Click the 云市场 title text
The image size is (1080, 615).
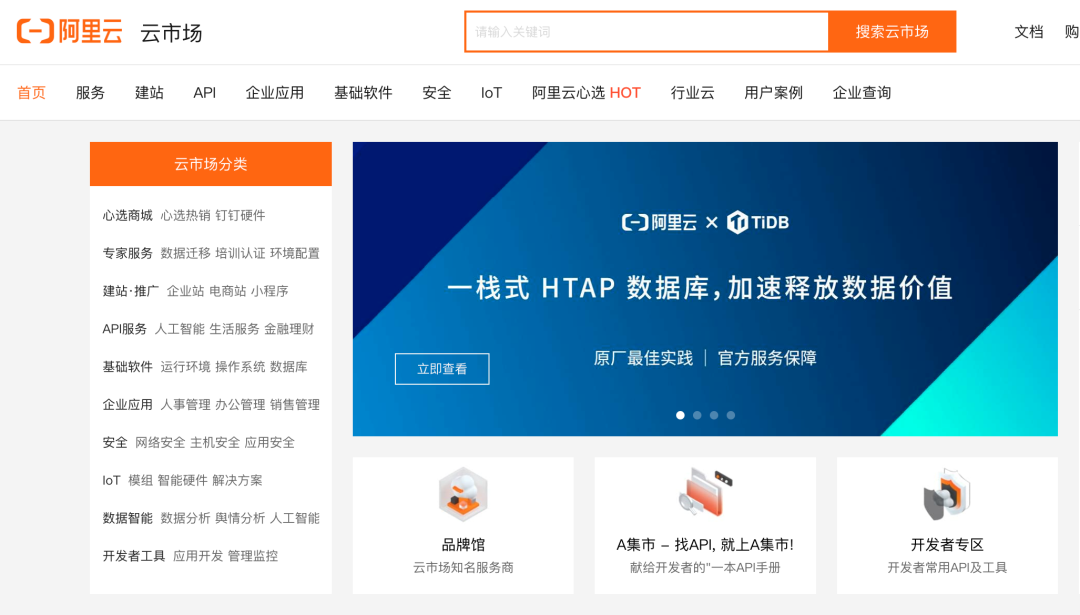pos(172,32)
